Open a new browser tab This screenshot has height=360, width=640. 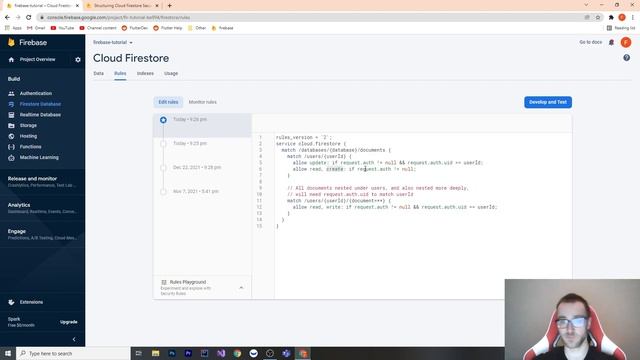pyautogui.click(x=169, y=6)
